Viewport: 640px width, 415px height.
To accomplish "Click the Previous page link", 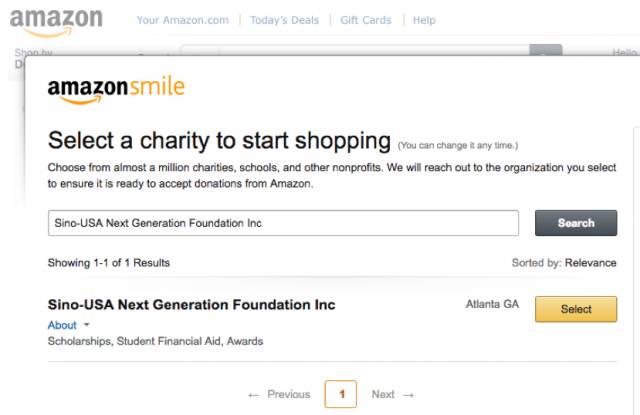I will tap(289, 394).
